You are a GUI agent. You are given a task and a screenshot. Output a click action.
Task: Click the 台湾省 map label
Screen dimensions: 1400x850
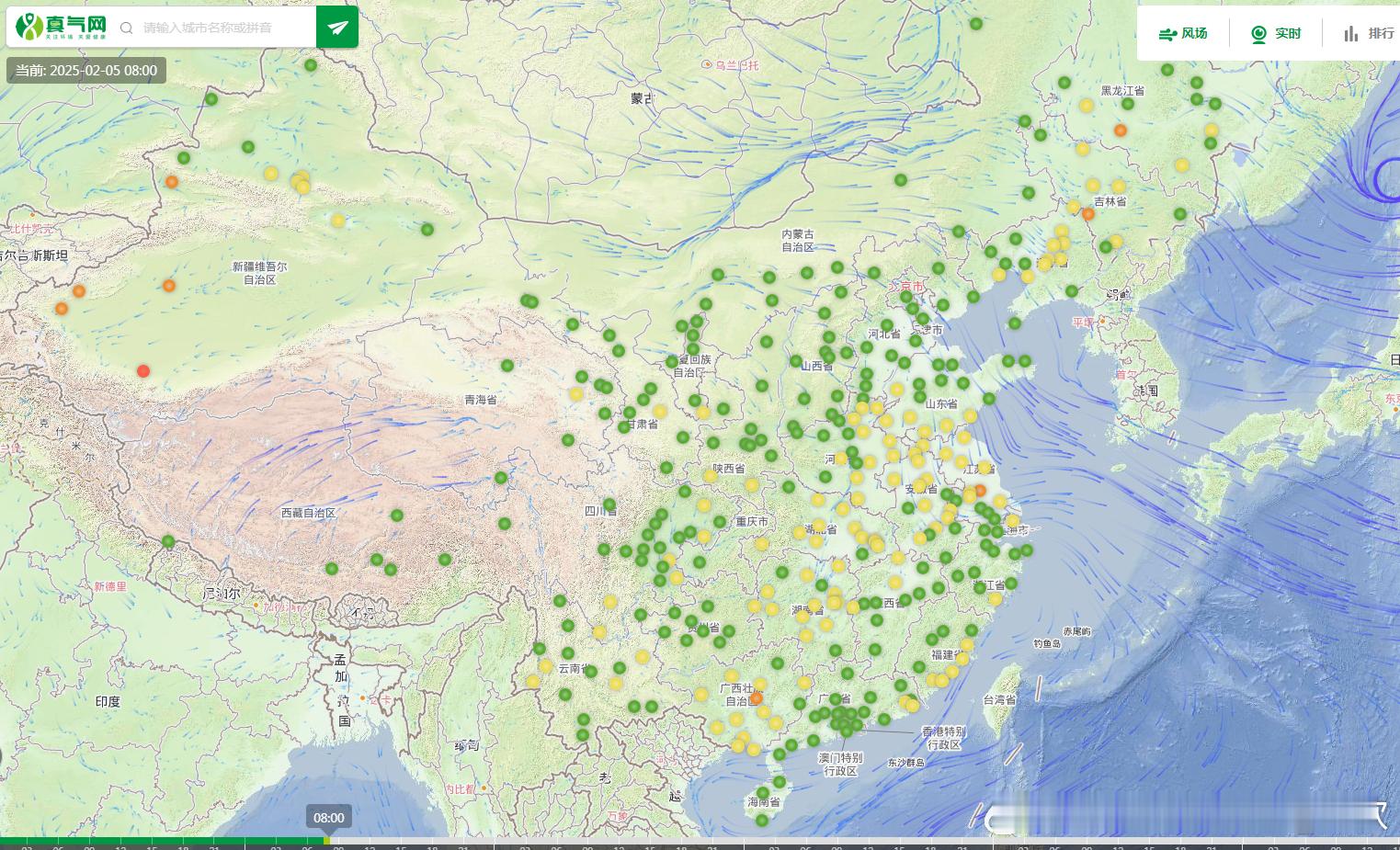1000,699
